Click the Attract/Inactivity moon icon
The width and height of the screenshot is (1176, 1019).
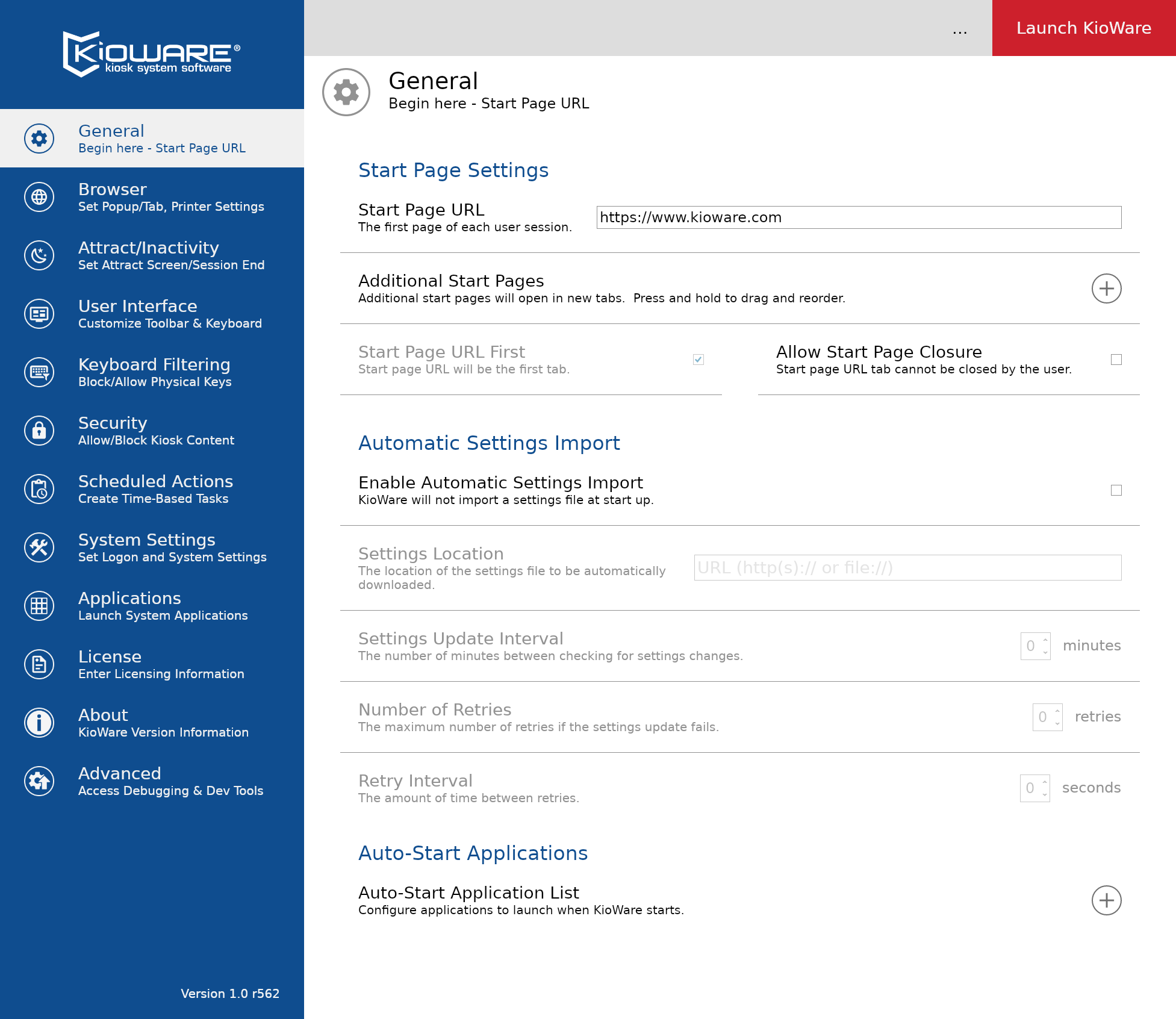[39, 255]
